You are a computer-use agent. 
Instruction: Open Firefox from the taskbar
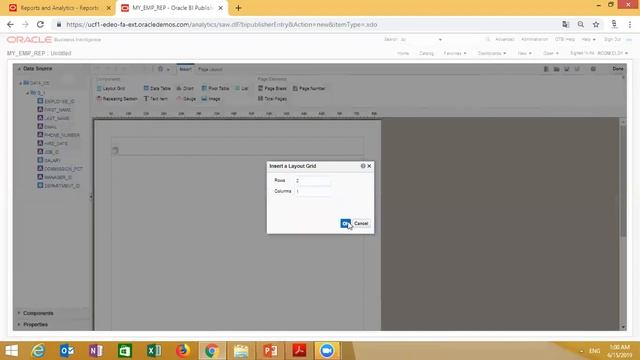coord(183,351)
